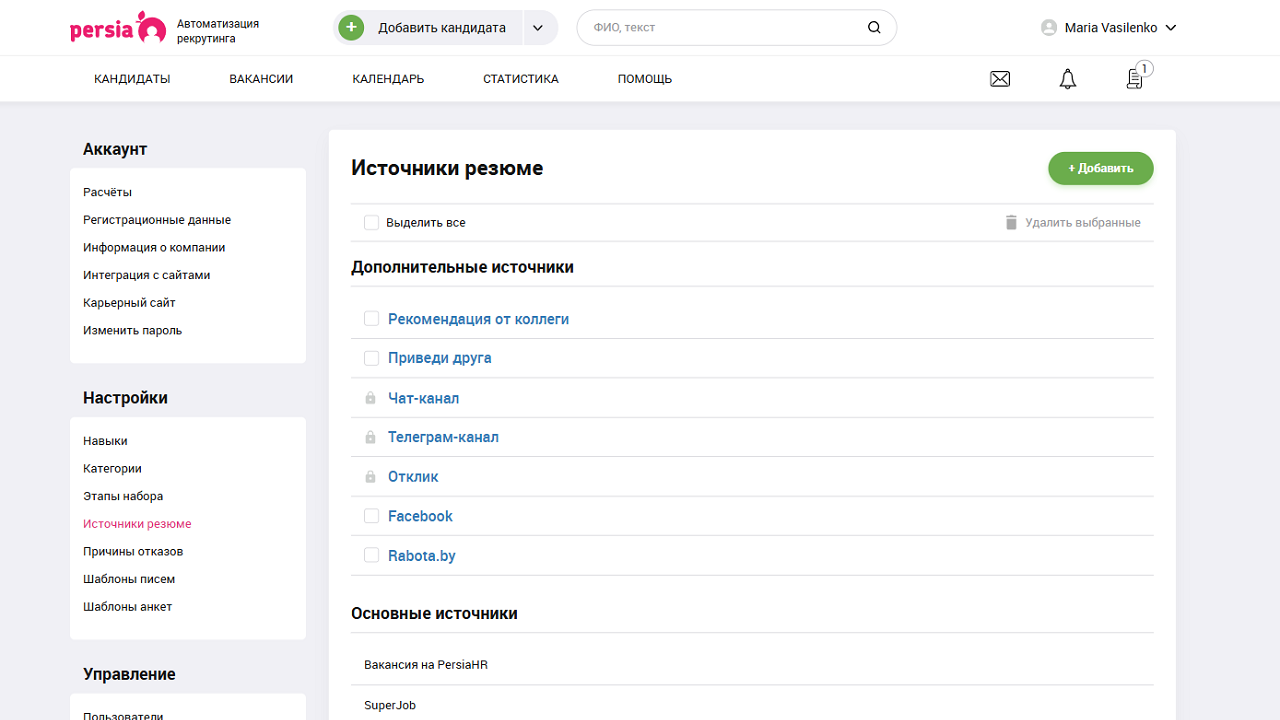Click the notifications bell icon
Viewport: 1280px width, 720px height.
click(x=1067, y=78)
